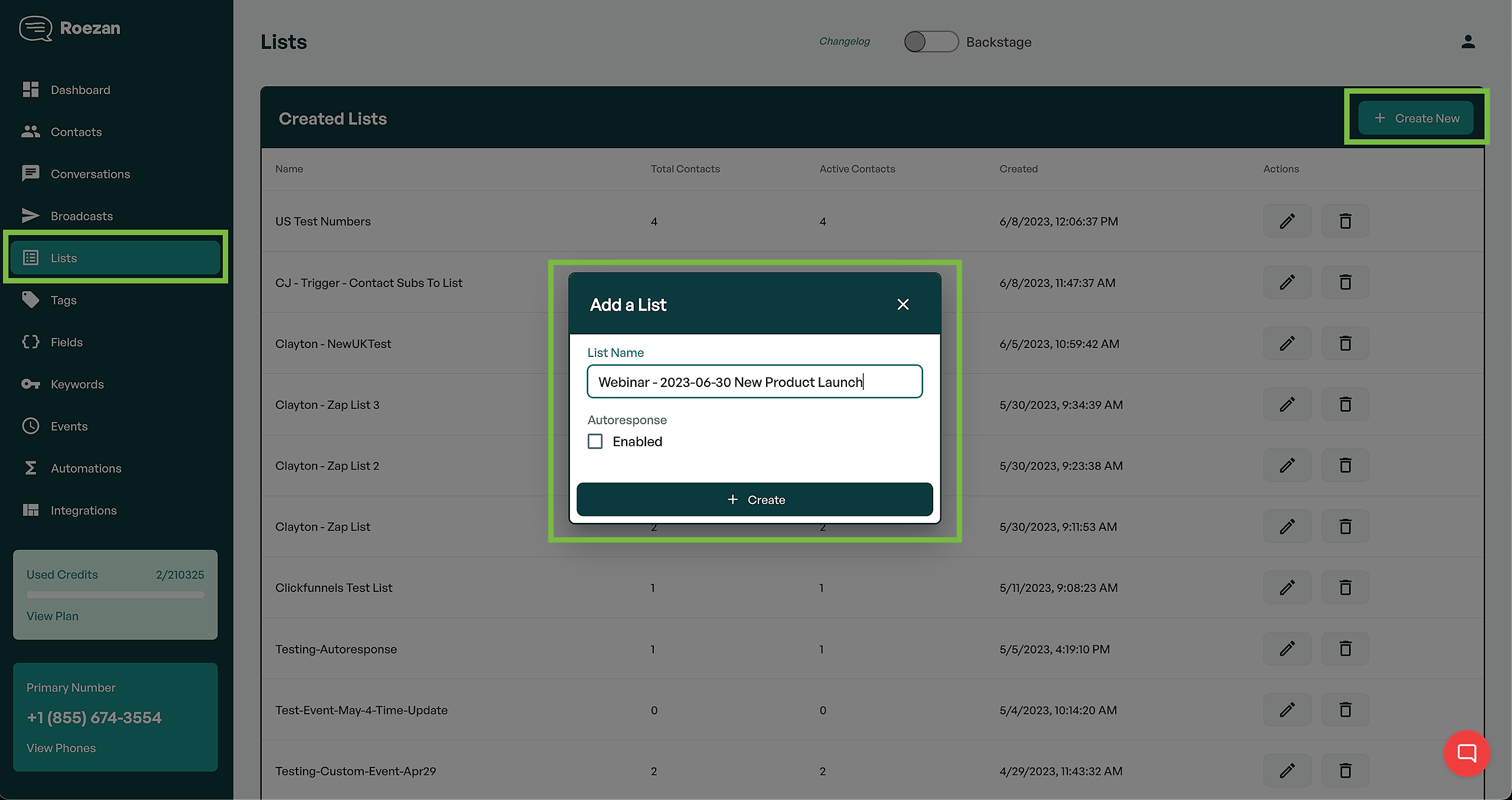
Task: Open the Integrations menu item
Action: (83, 510)
